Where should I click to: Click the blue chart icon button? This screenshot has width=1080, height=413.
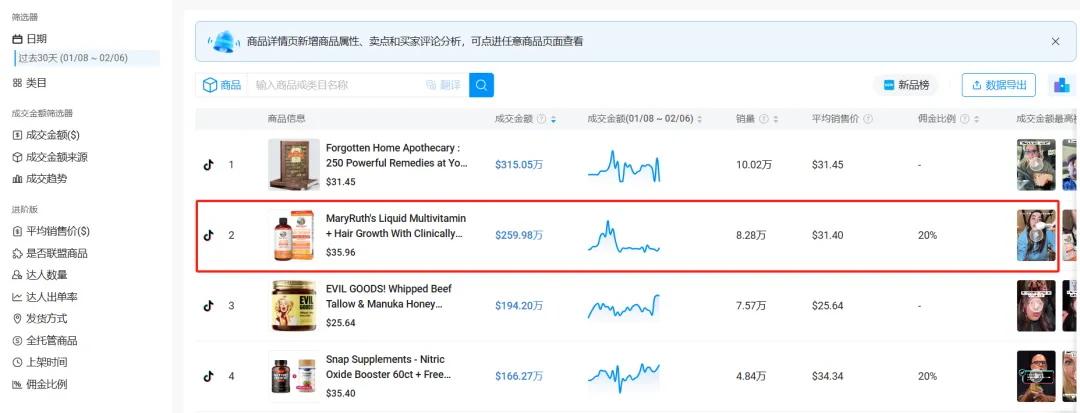click(x=1061, y=85)
